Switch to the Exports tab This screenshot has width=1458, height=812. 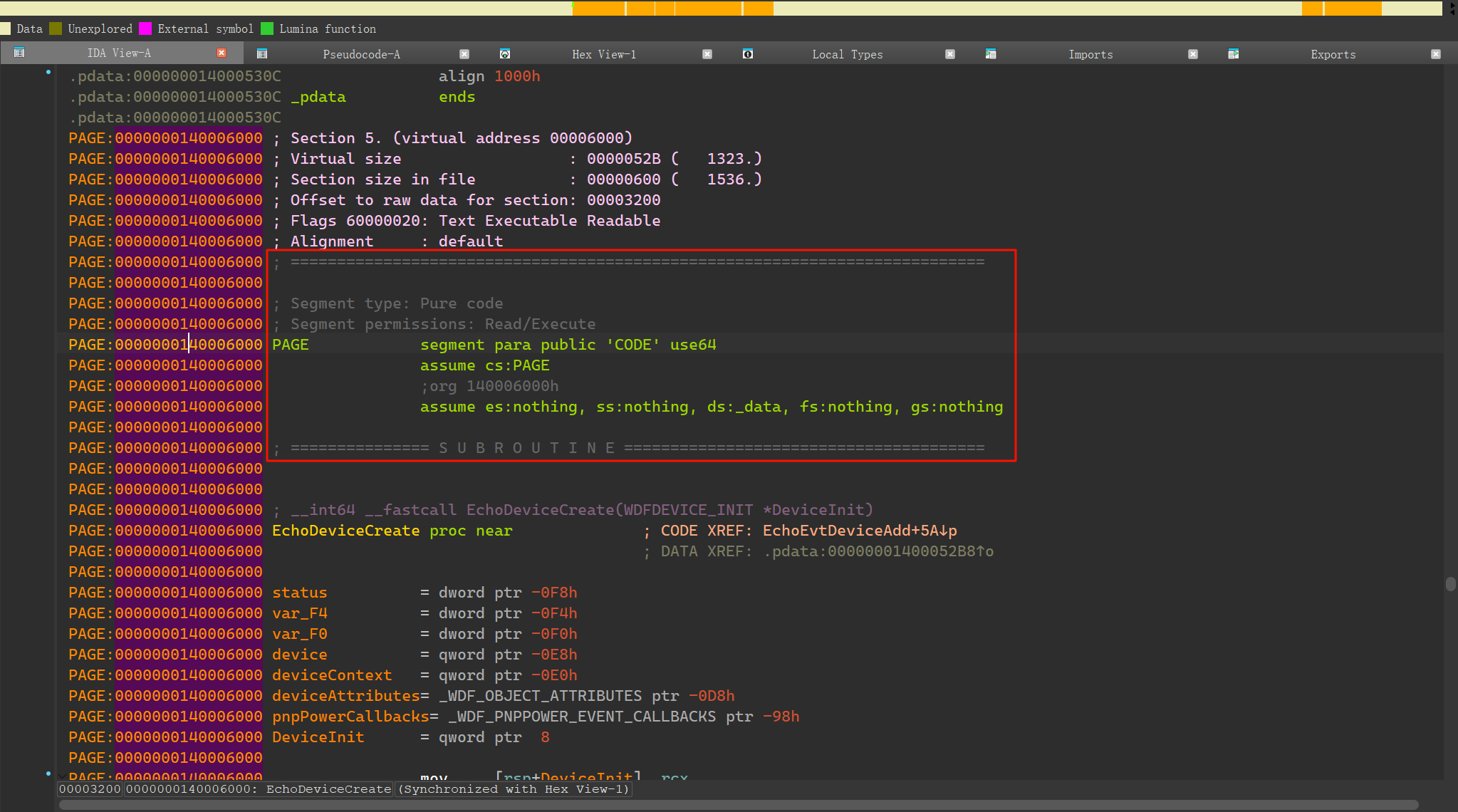point(1333,54)
